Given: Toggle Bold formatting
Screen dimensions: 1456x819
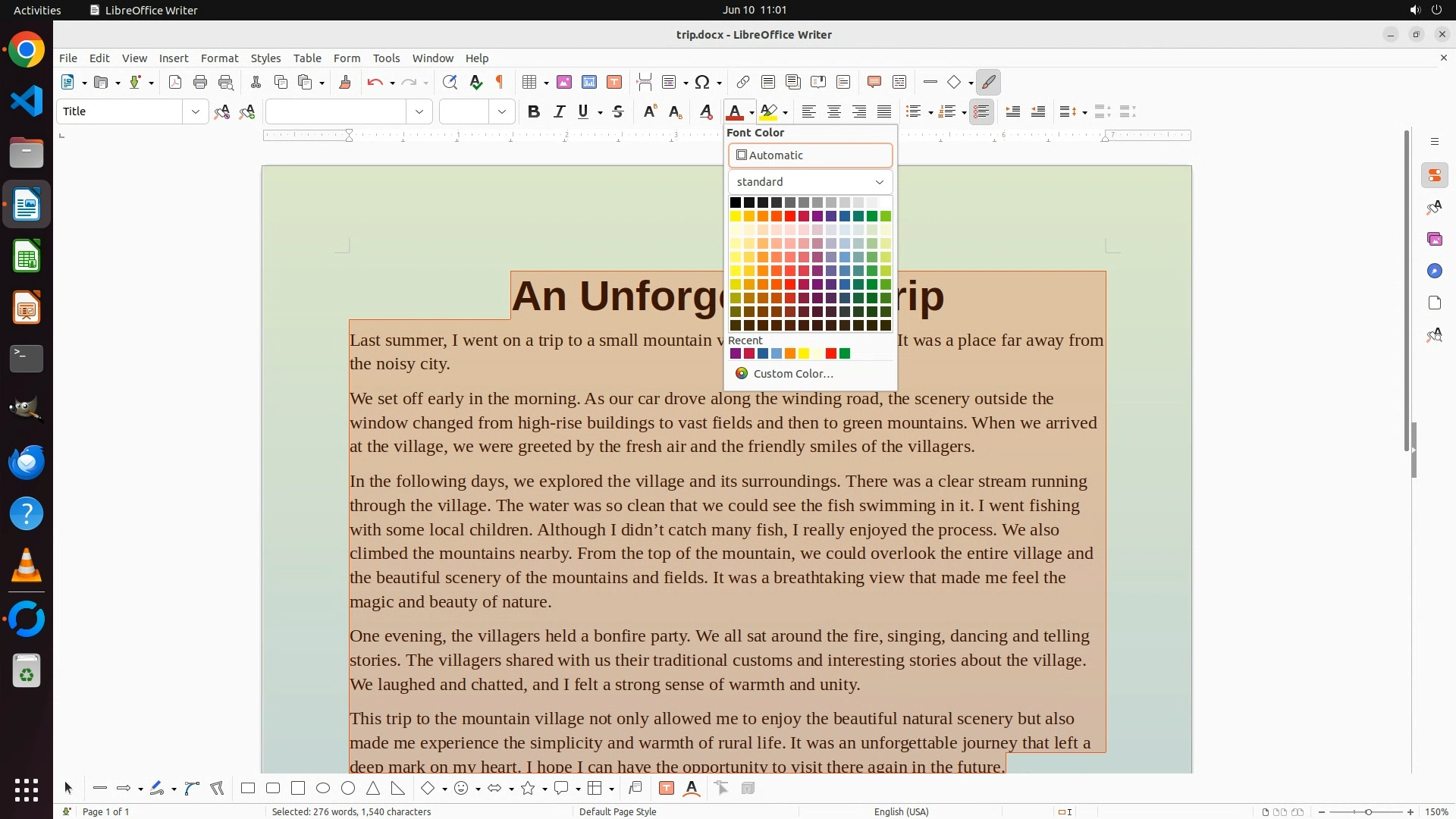Looking at the screenshot, I should 534,112.
